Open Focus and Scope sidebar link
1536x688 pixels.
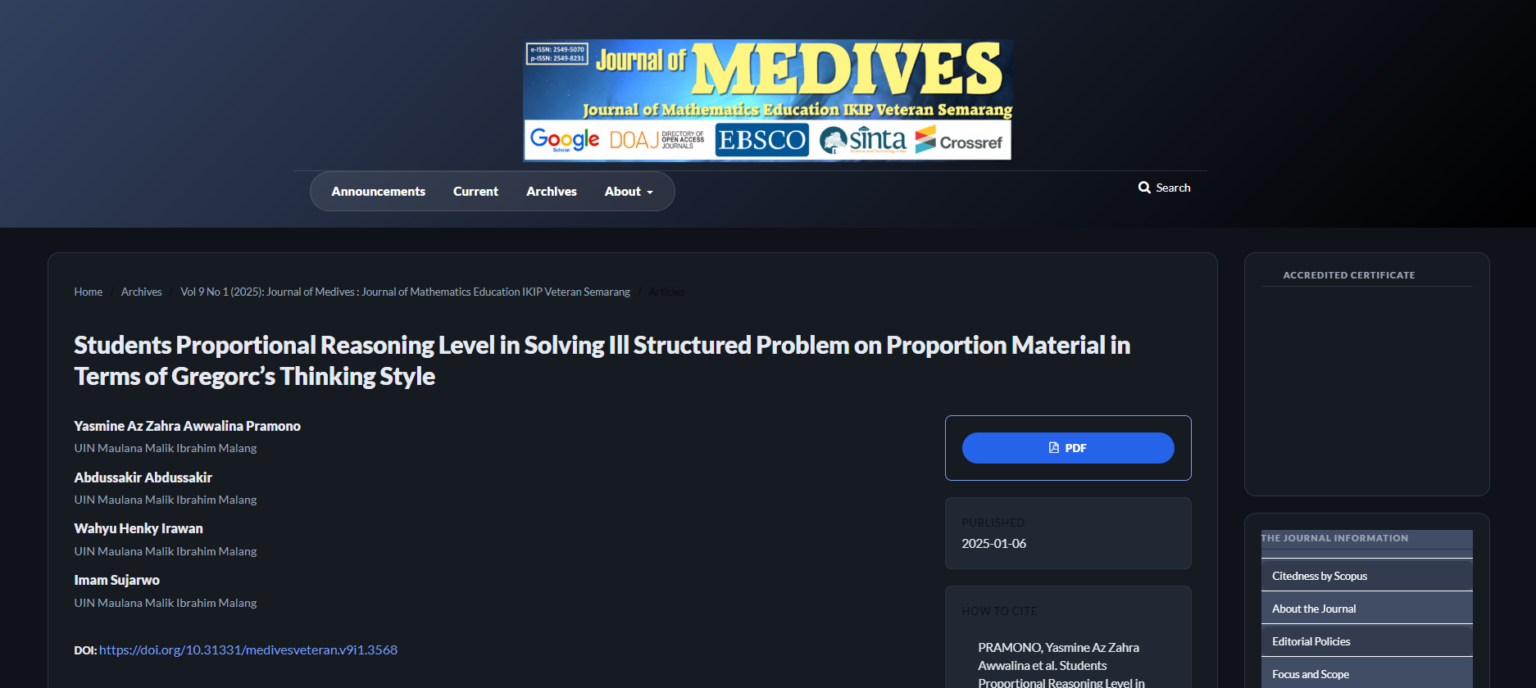[1367, 675]
